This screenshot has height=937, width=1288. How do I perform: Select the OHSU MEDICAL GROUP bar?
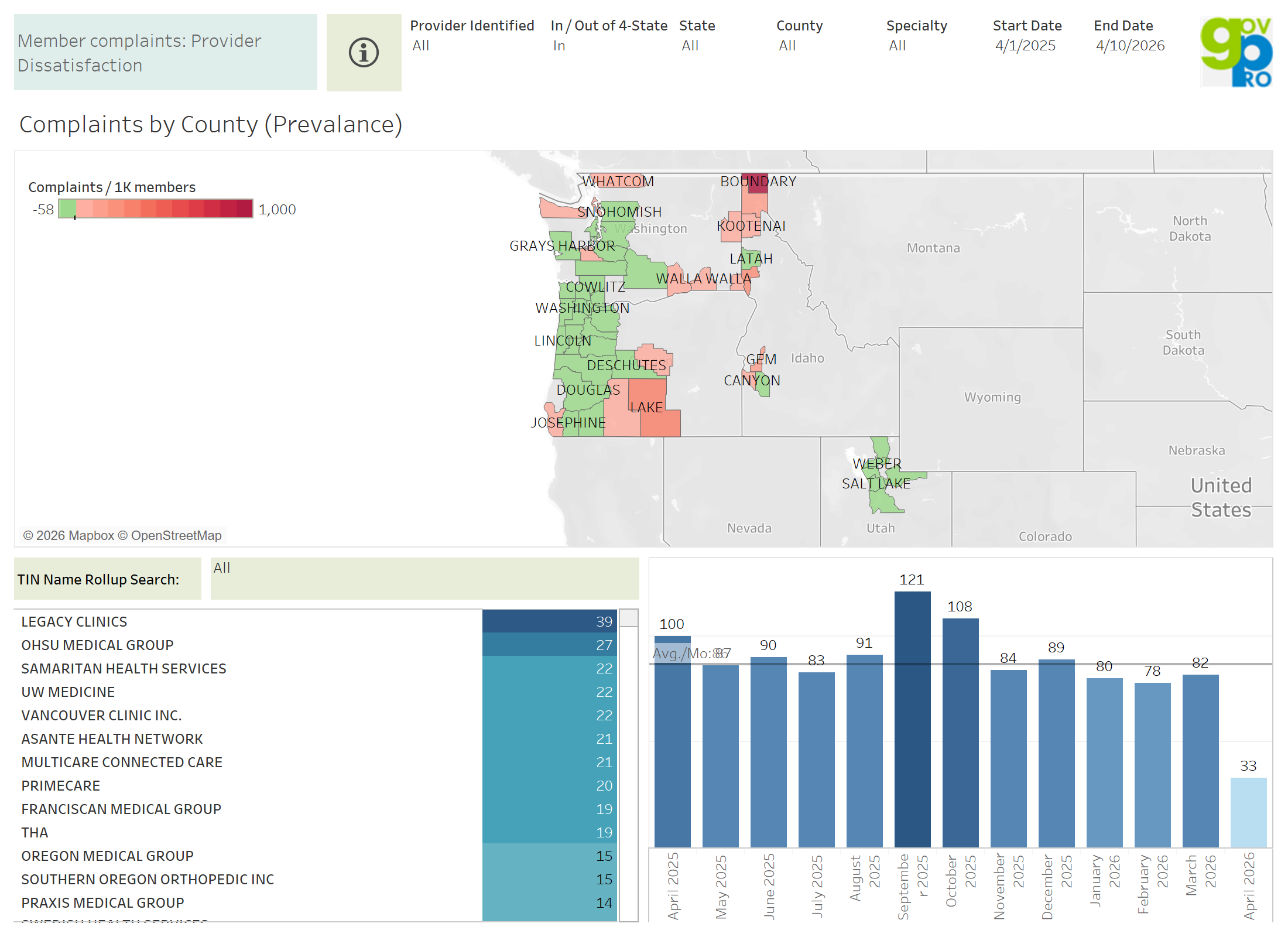pyautogui.click(x=549, y=645)
